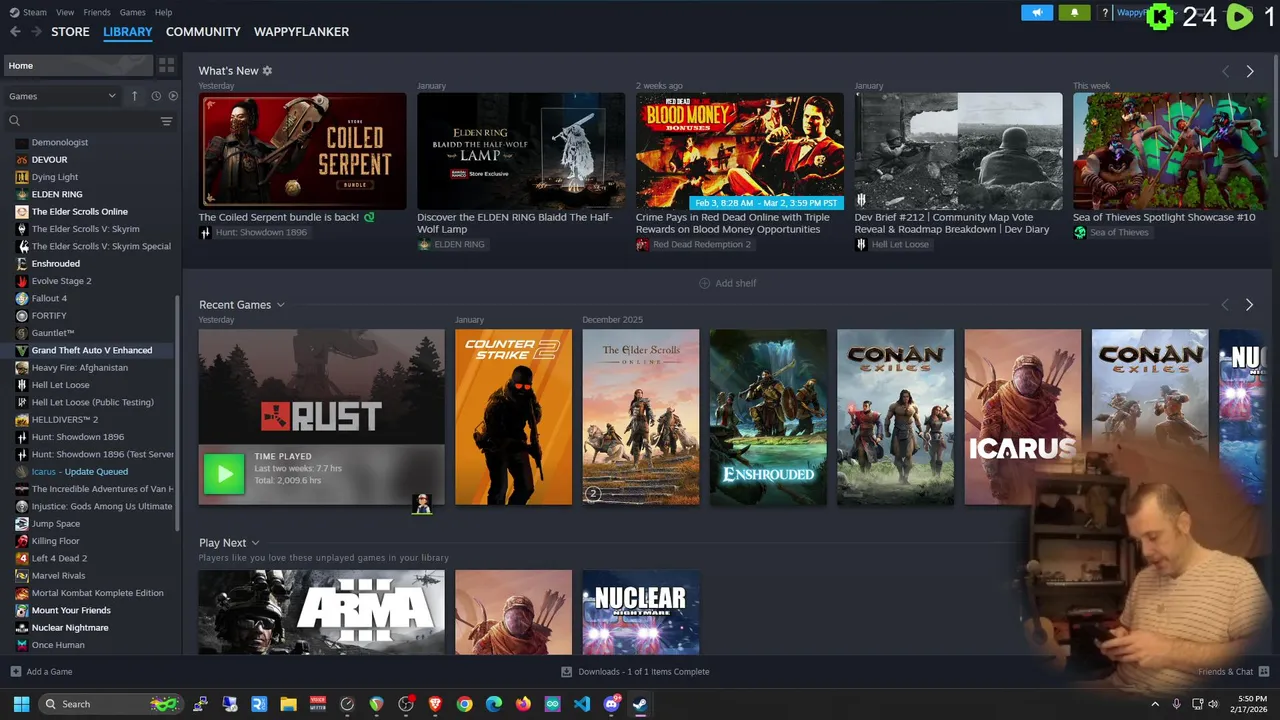Viewport: 1280px width, 720px height.
Task: Open the View menu
Action: pos(65,12)
